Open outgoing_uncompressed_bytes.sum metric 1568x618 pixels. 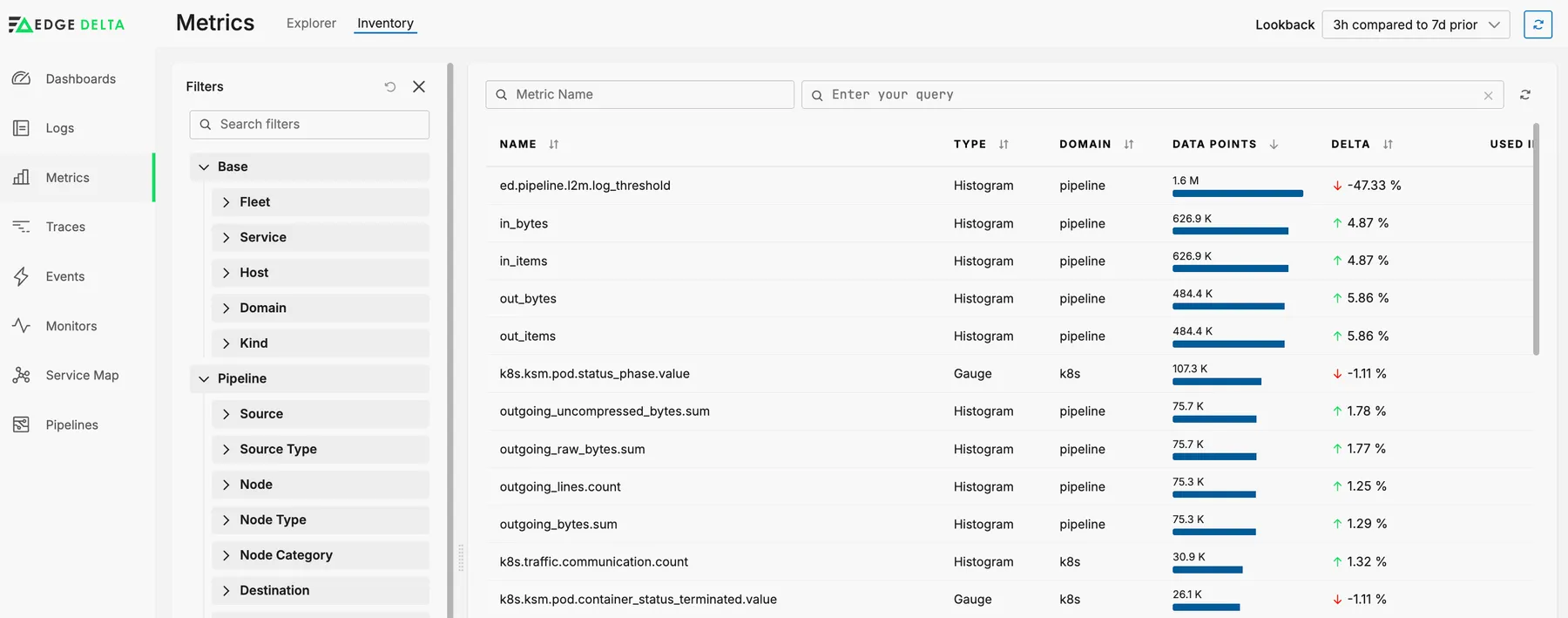[x=605, y=411]
